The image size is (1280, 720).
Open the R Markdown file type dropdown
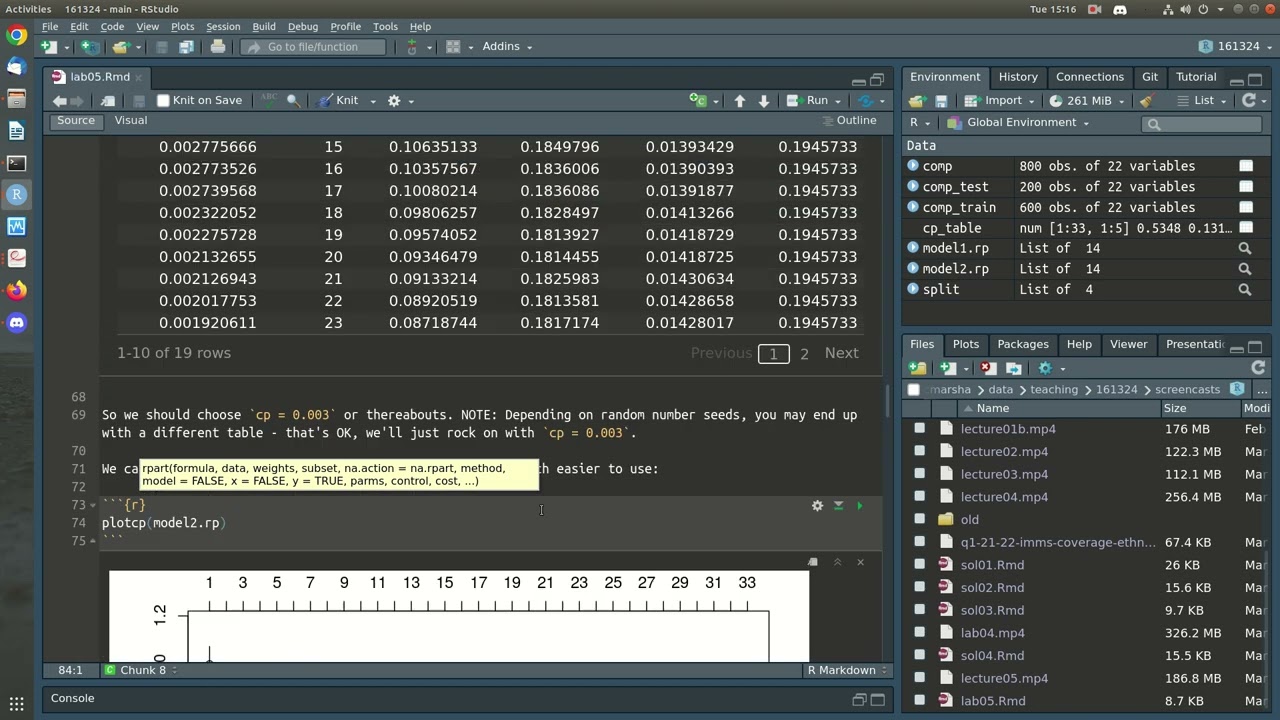point(846,670)
